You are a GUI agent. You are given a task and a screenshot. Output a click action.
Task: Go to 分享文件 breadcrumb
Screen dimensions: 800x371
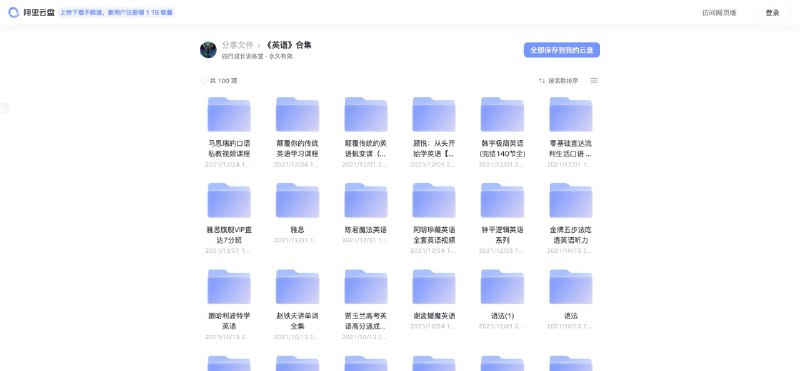tap(238, 45)
